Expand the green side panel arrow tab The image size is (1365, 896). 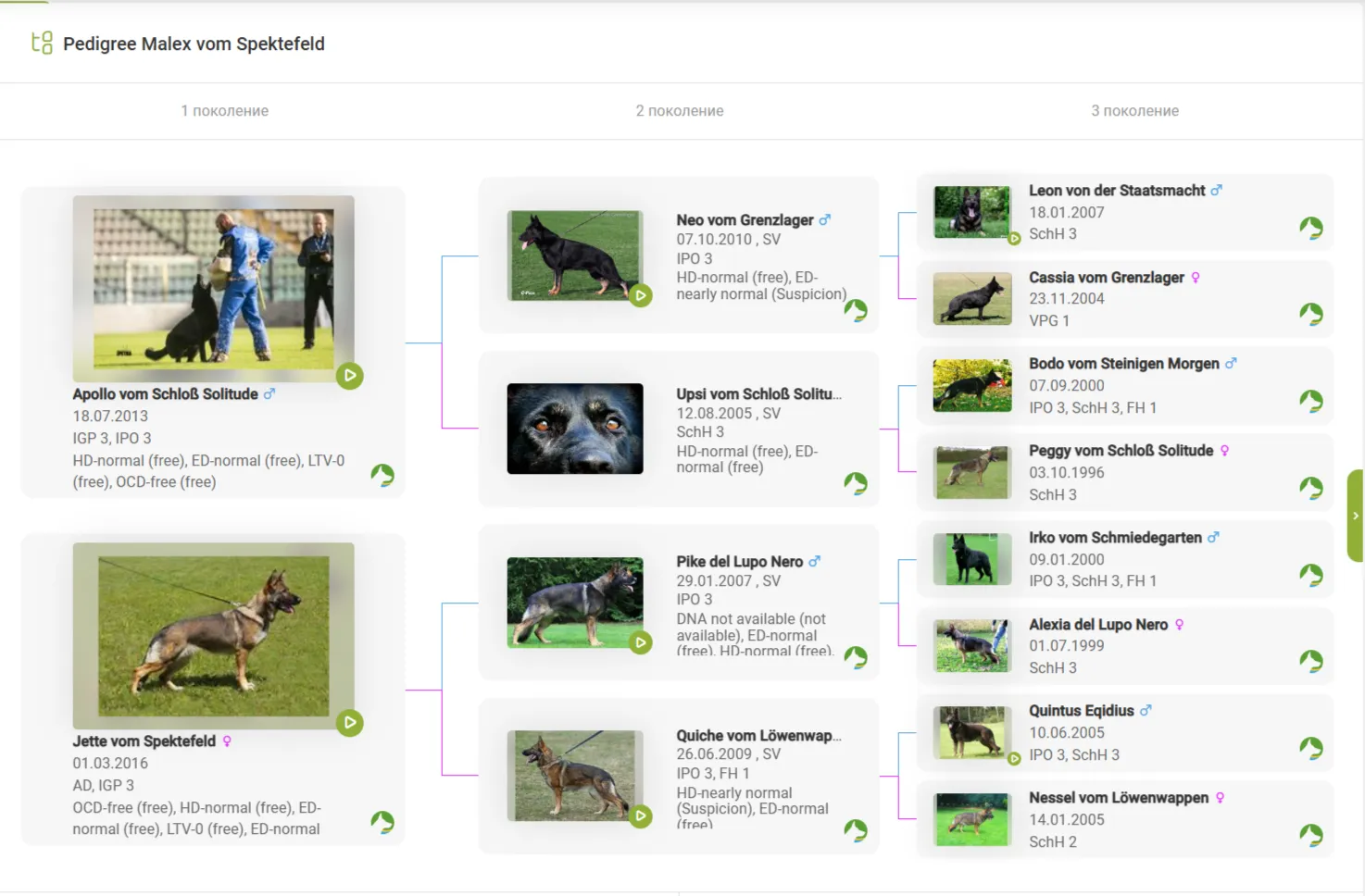pos(1356,516)
